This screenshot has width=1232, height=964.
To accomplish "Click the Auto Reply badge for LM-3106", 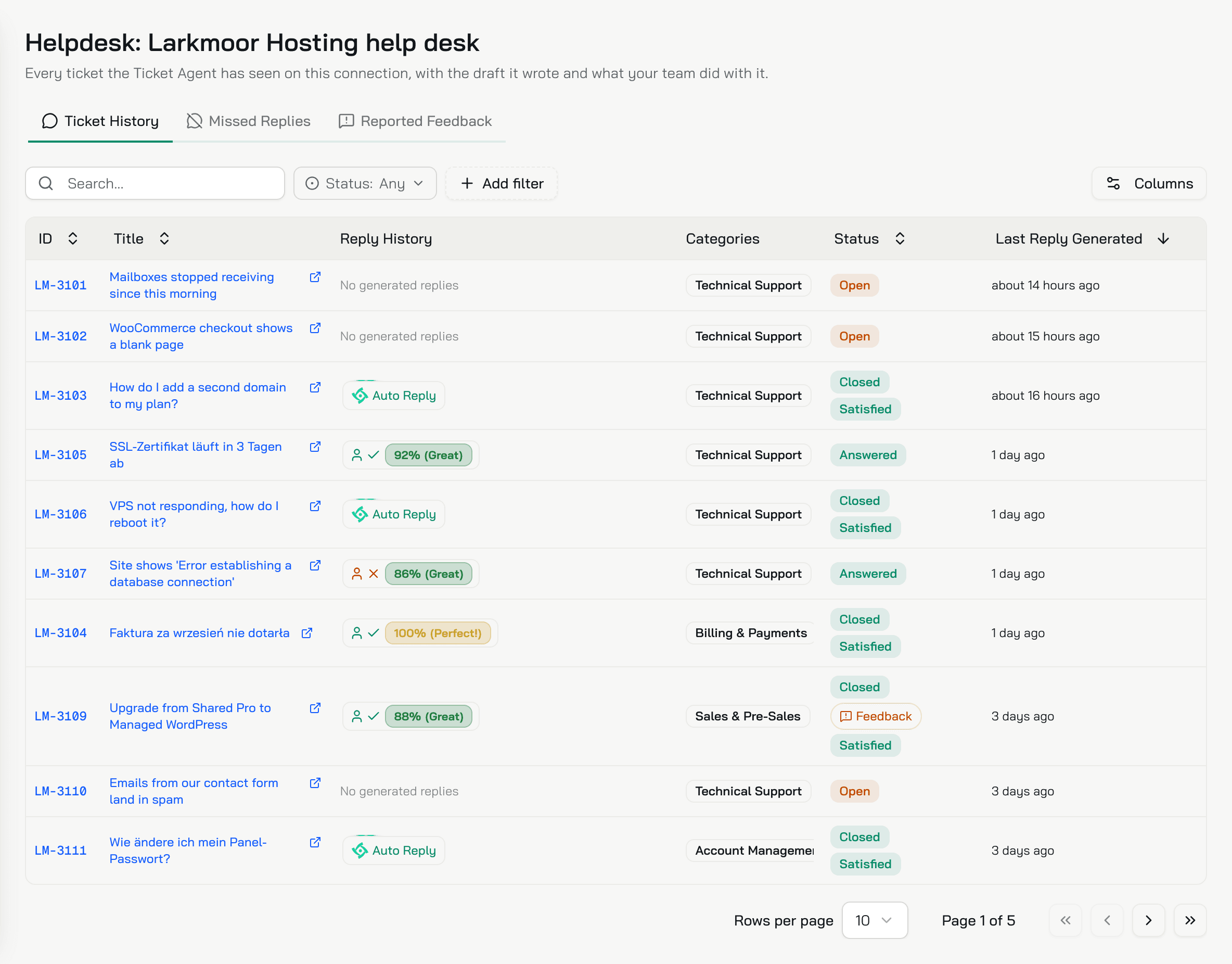I will click(394, 514).
